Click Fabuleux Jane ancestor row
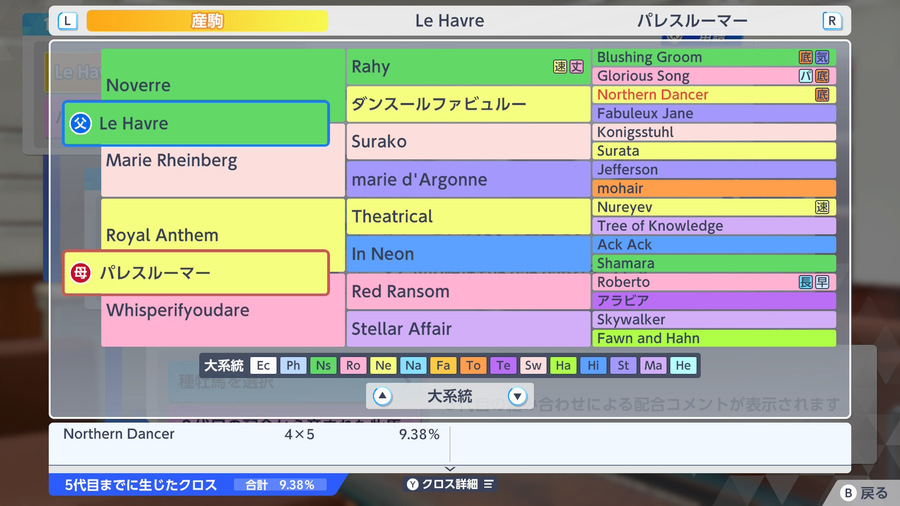This screenshot has width=900, height=506. [x=714, y=114]
